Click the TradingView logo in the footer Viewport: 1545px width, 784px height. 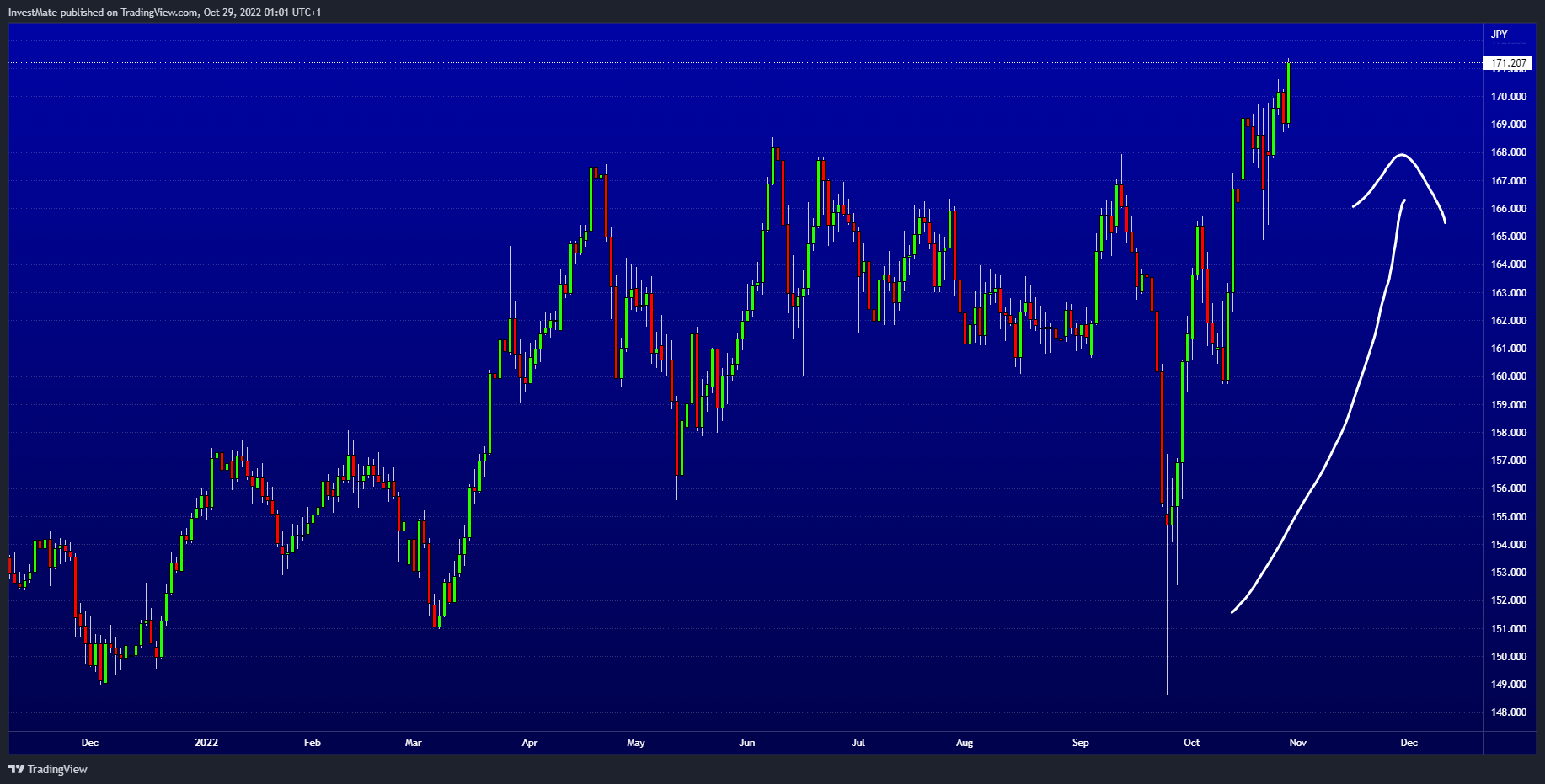(x=48, y=769)
